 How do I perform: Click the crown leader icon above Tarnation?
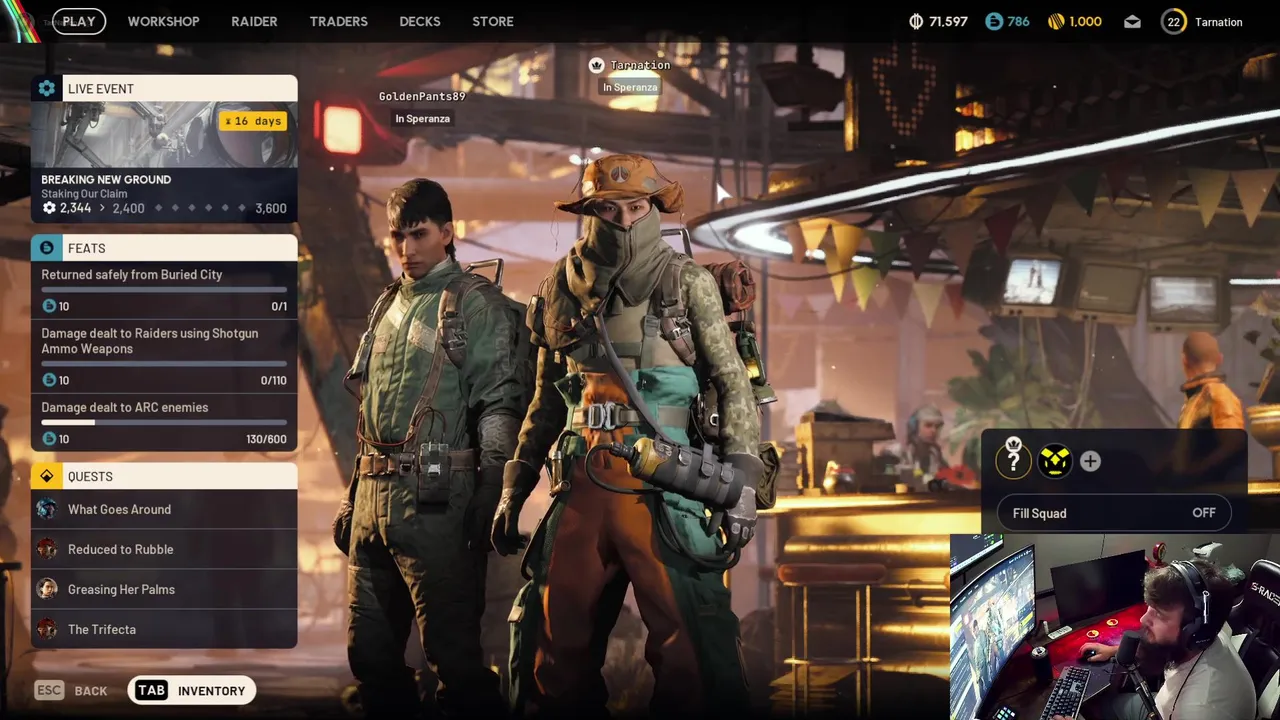[x=597, y=65]
